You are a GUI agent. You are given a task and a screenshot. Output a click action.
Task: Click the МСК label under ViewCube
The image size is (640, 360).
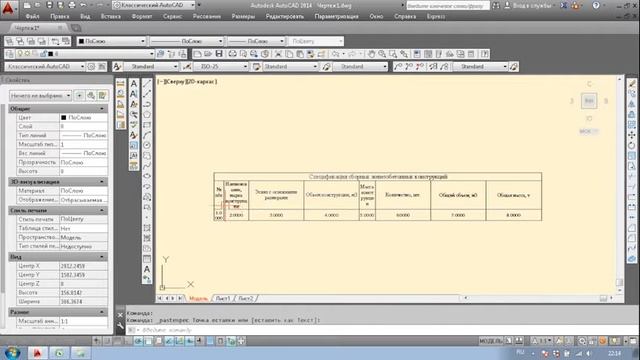(x=588, y=131)
